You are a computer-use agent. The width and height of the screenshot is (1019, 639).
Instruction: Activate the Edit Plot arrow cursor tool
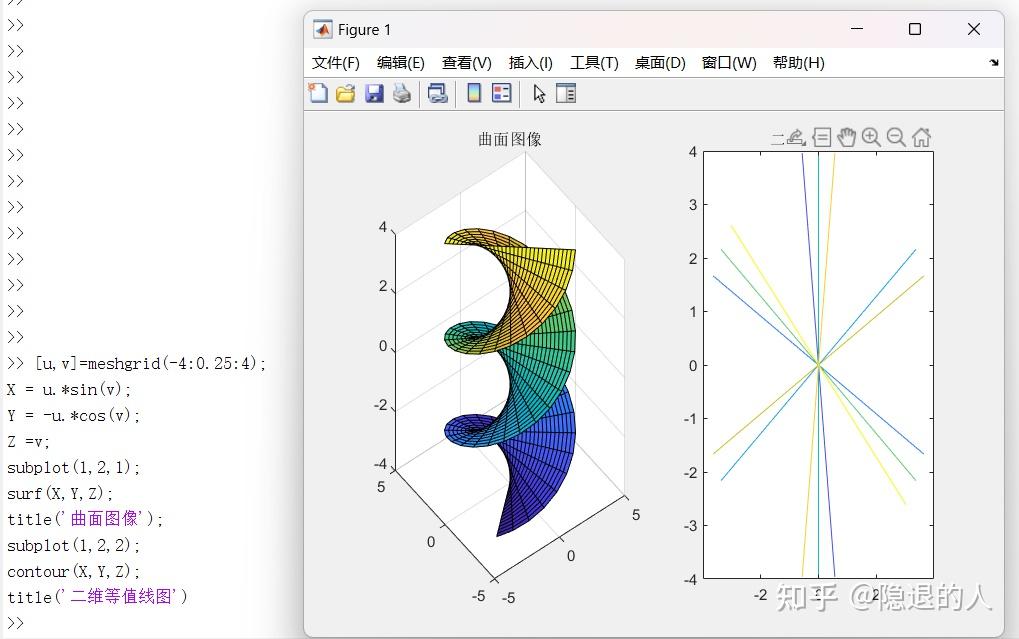point(539,94)
